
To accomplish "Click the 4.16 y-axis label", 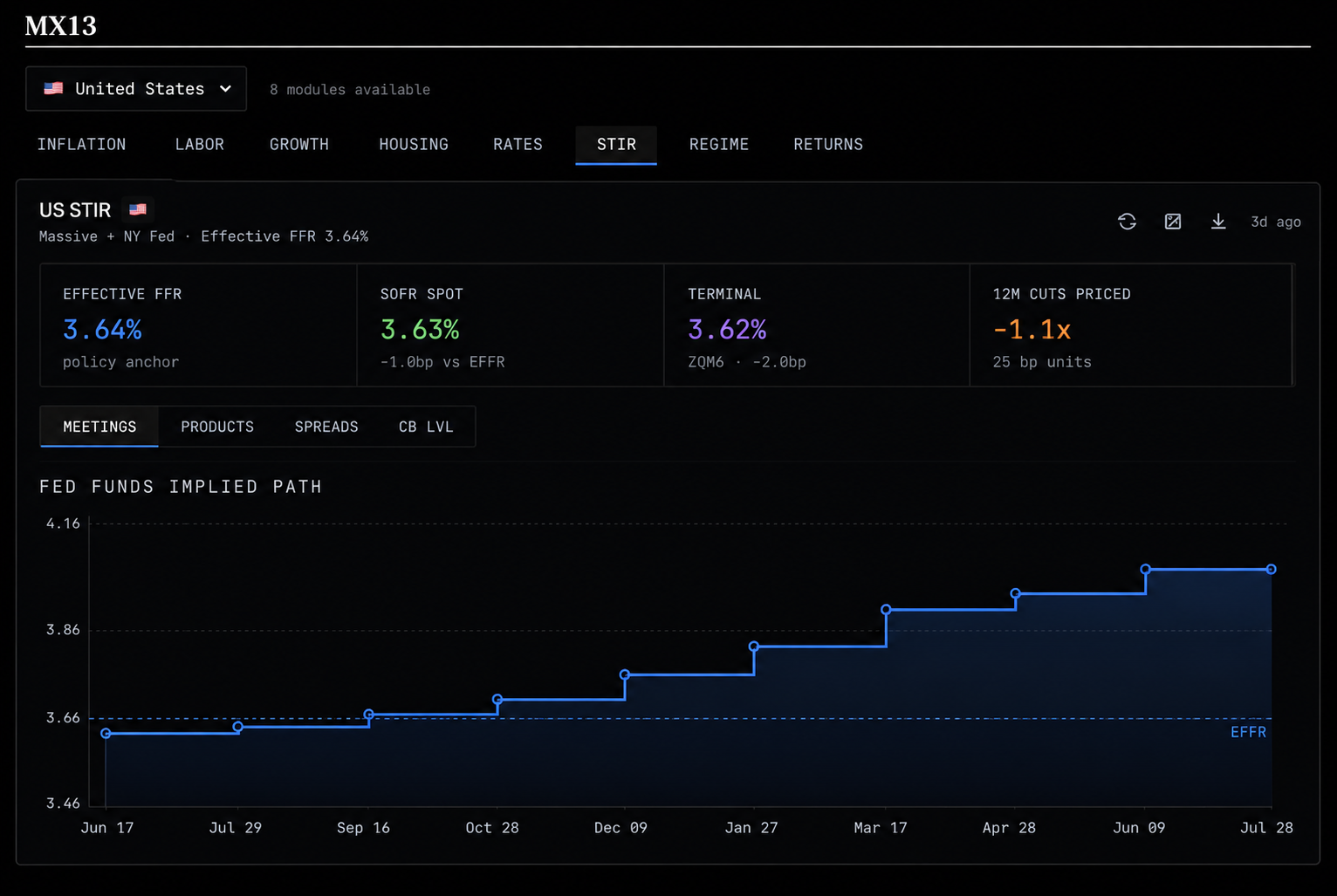I will [x=63, y=523].
